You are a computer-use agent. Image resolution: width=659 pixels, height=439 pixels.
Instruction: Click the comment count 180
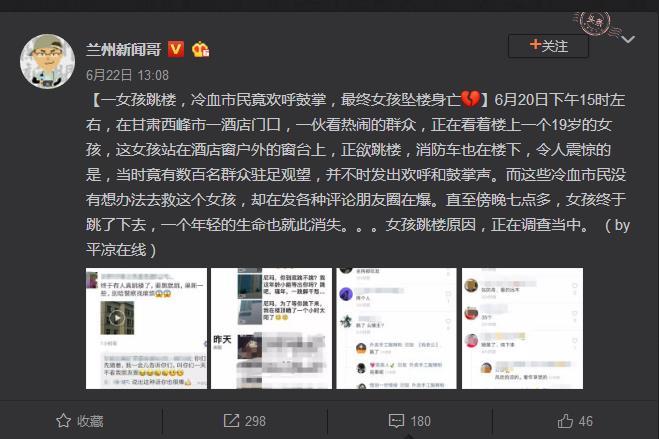point(420,421)
